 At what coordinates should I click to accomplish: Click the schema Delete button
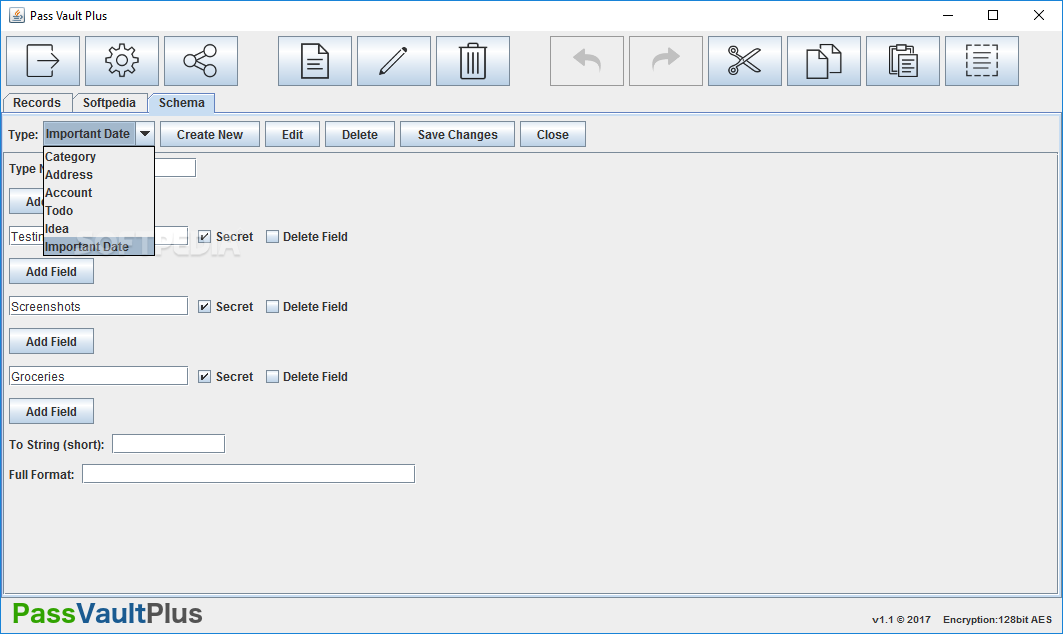[359, 134]
